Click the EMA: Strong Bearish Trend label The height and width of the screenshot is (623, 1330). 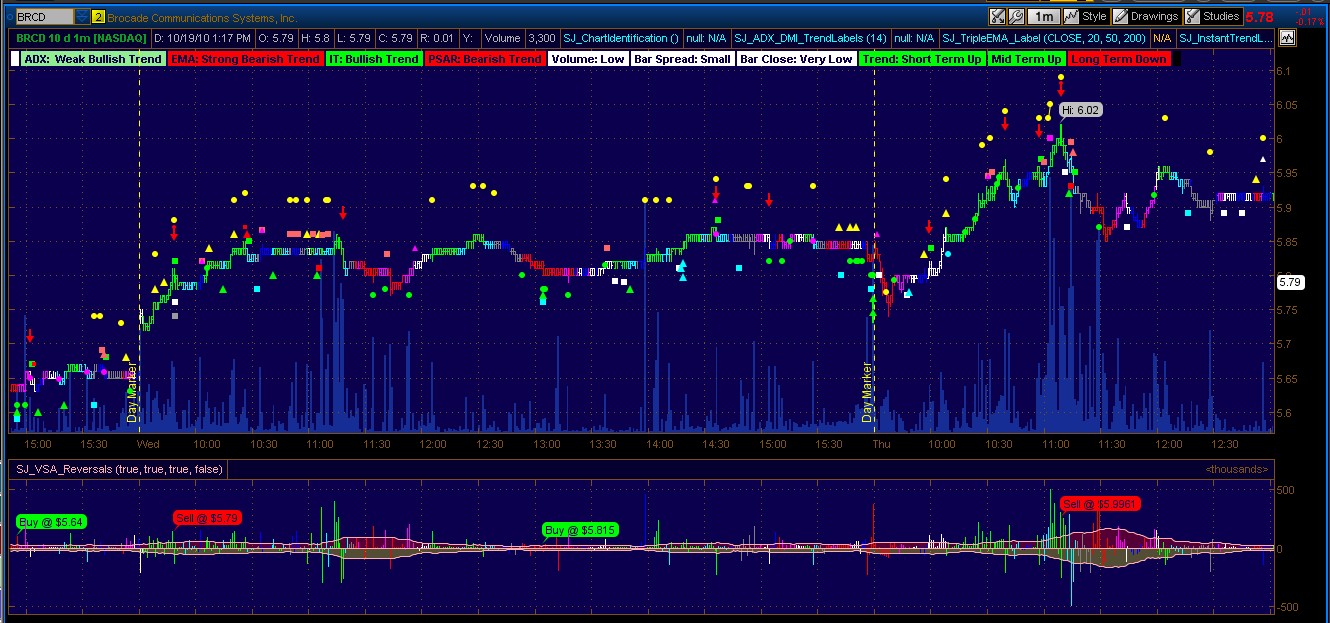245,59
